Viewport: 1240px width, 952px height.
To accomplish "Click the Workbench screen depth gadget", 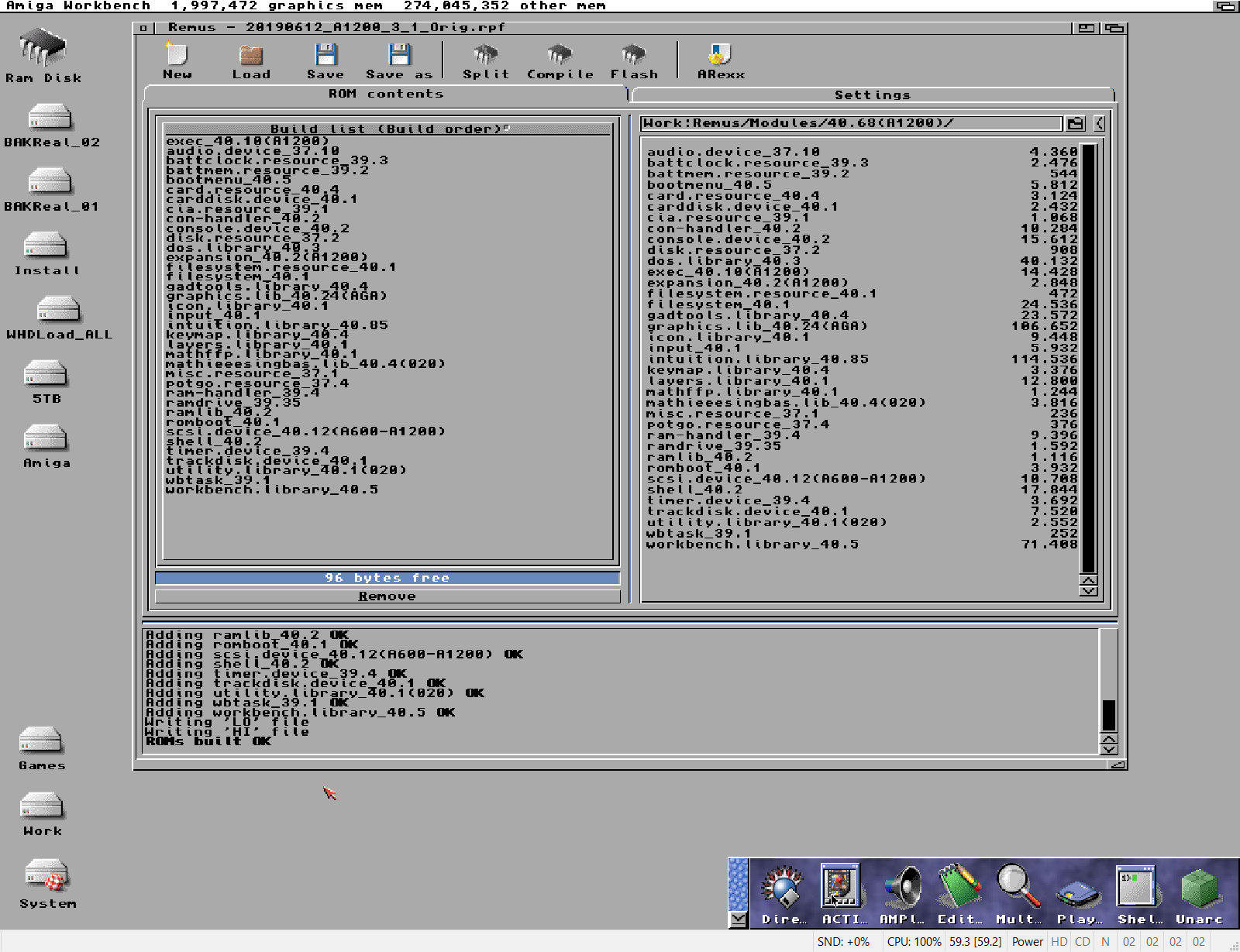I will point(1225,5).
